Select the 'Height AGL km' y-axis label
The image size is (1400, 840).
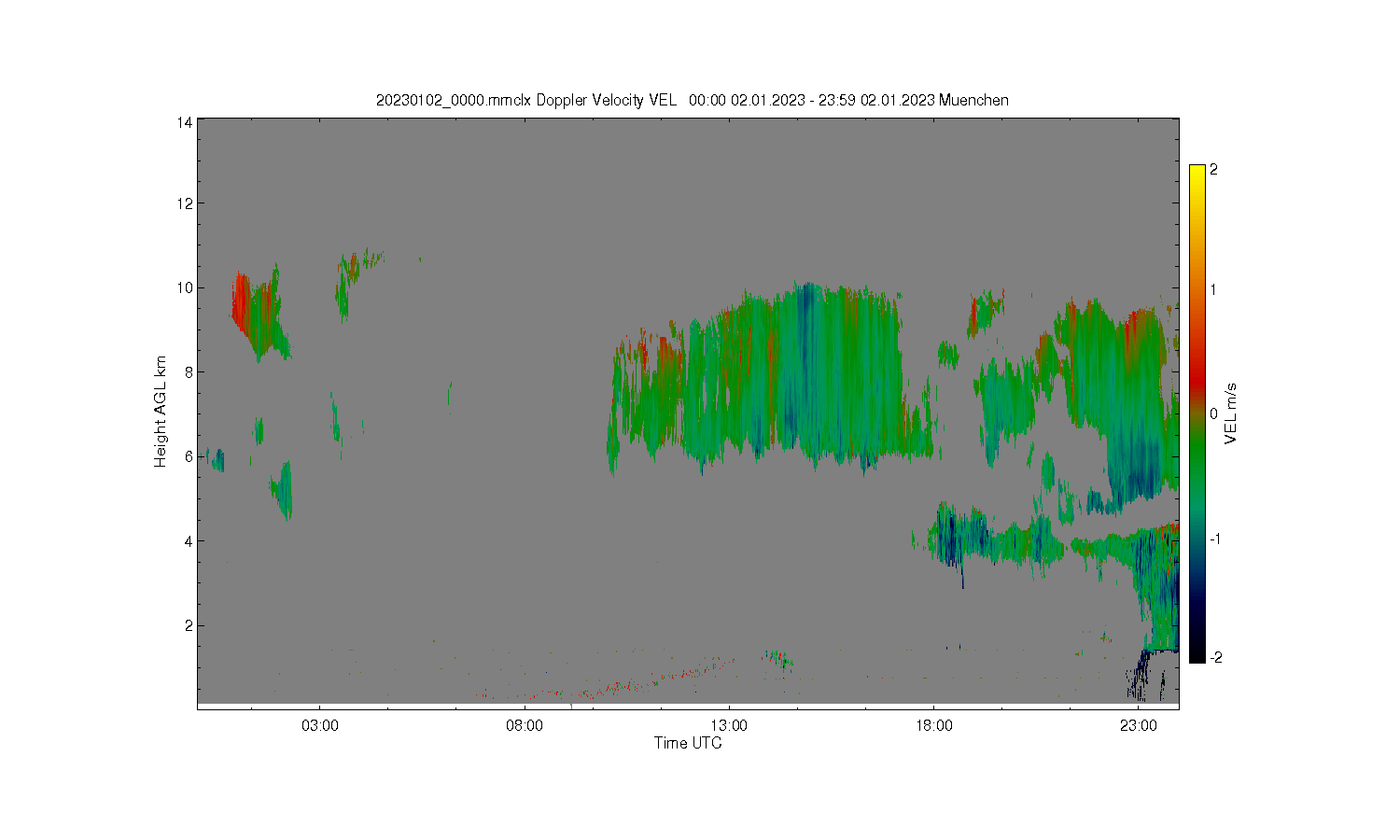coord(161,412)
